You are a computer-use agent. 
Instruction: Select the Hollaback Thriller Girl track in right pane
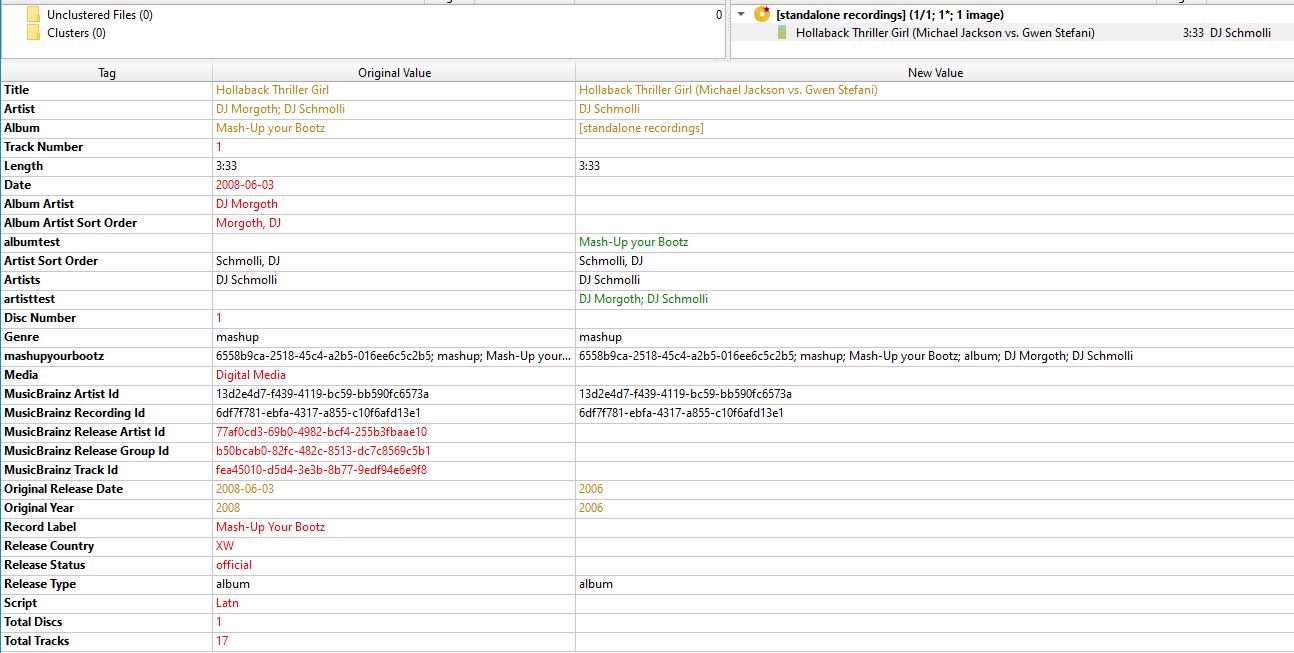[944, 33]
